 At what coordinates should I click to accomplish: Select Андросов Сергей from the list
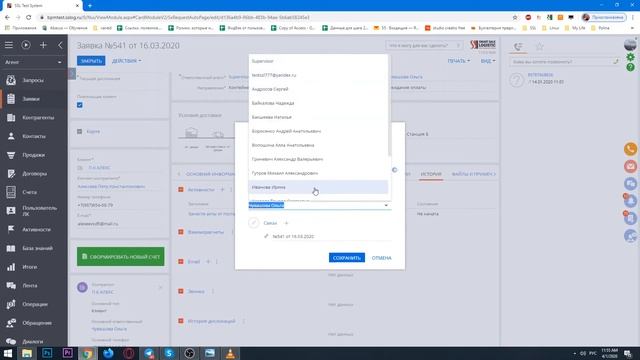coord(318,89)
